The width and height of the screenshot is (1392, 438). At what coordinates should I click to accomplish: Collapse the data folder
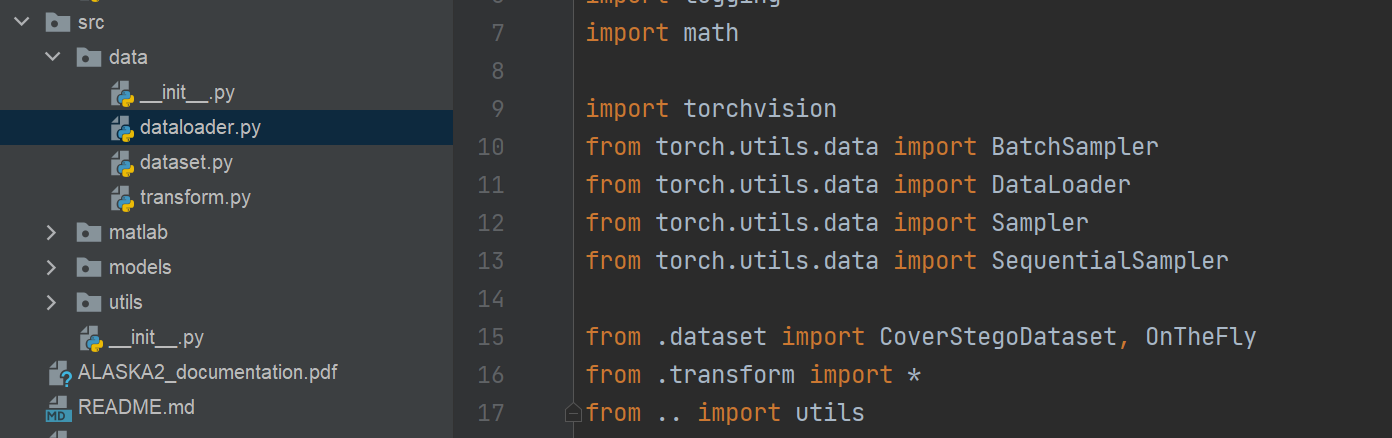(x=52, y=58)
